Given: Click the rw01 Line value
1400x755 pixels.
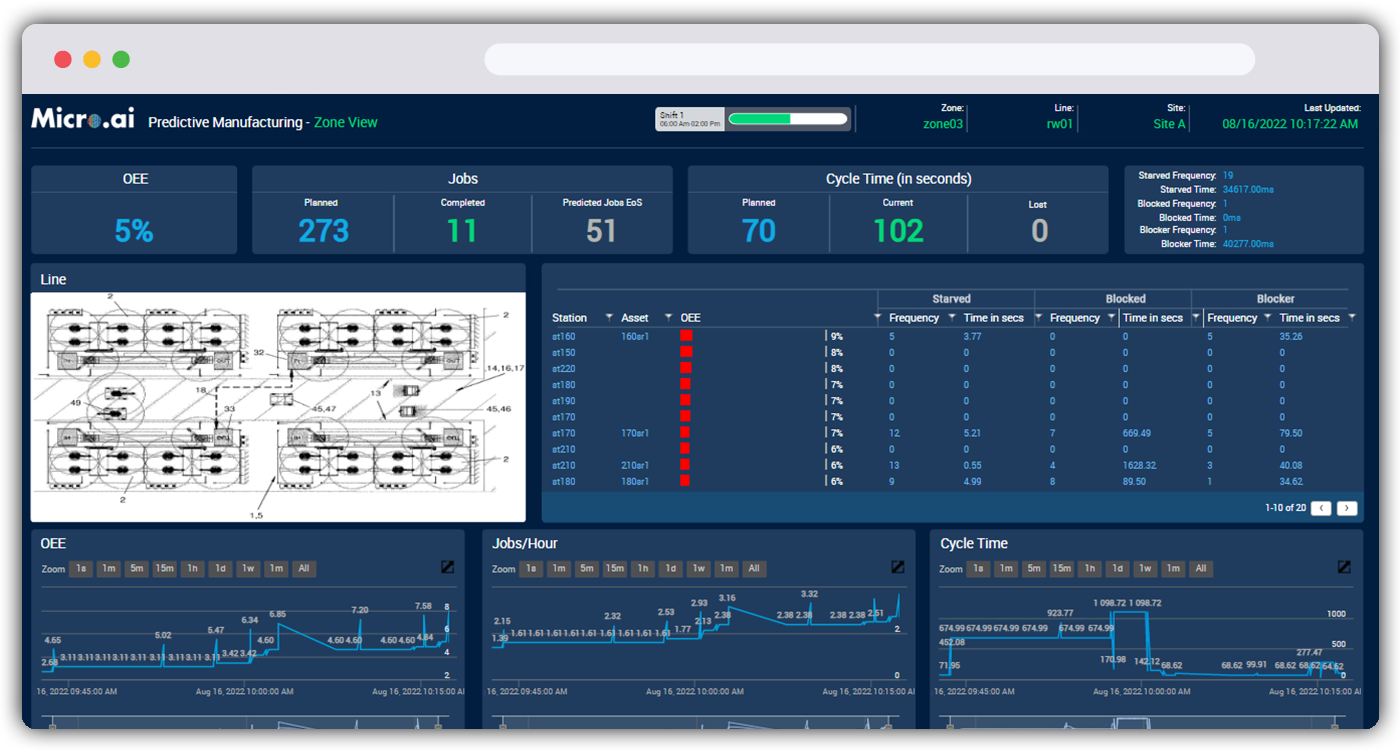Looking at the screenshot, I should pyautogui.click(x=1060, y=124).
